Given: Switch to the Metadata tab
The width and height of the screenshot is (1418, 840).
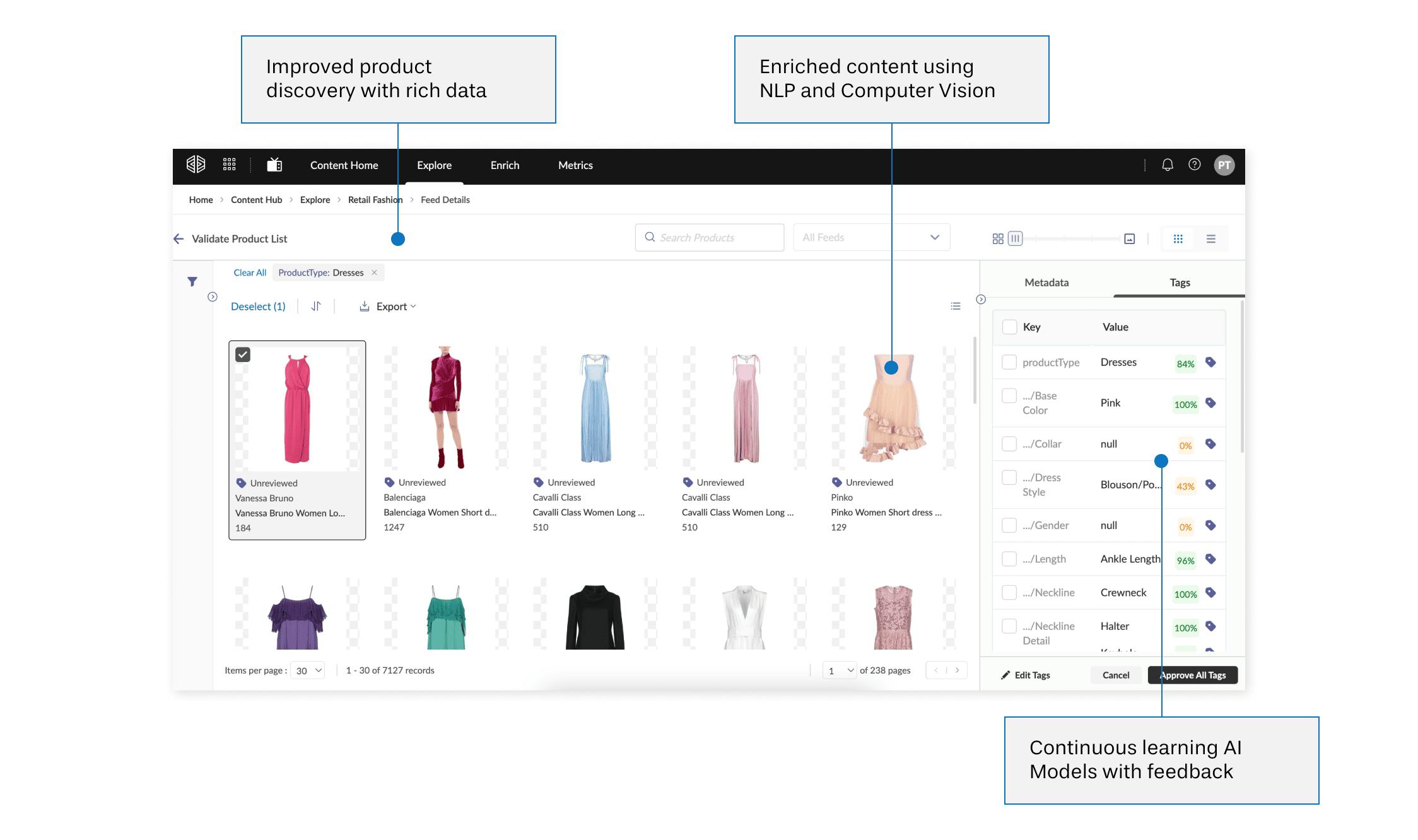Looking at the screenshot, I should tap(1046, 283).
